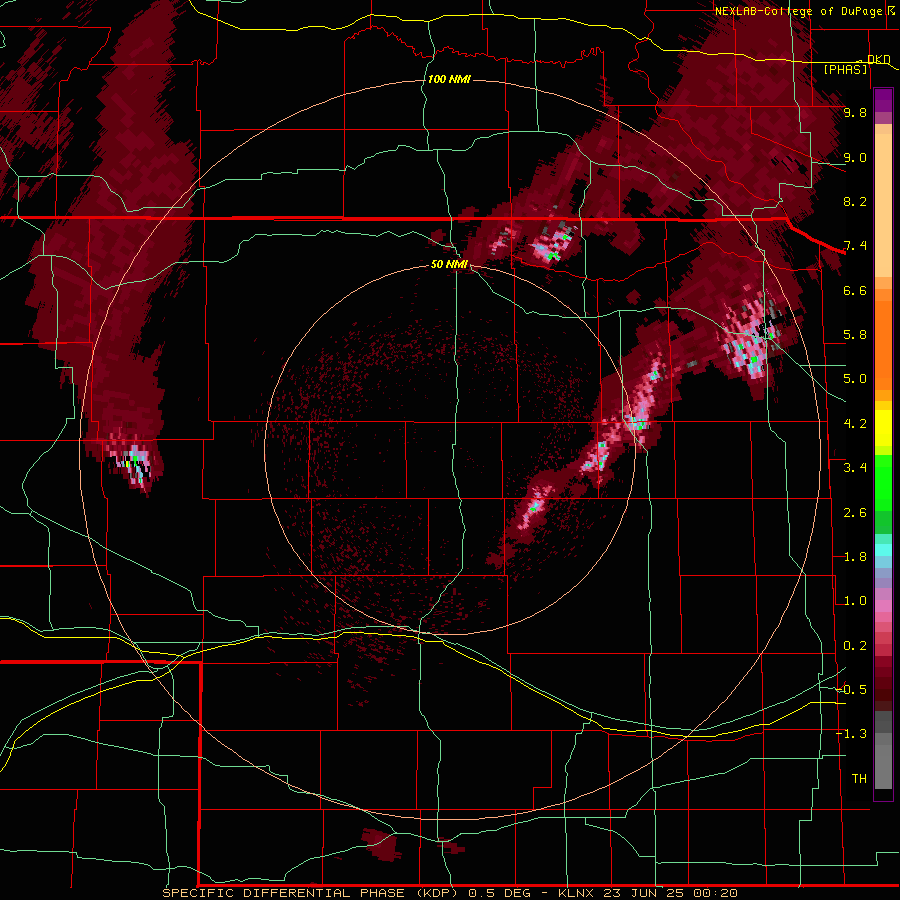Click the NEXLAB arrow logo icon

click(x=891, y=10)
